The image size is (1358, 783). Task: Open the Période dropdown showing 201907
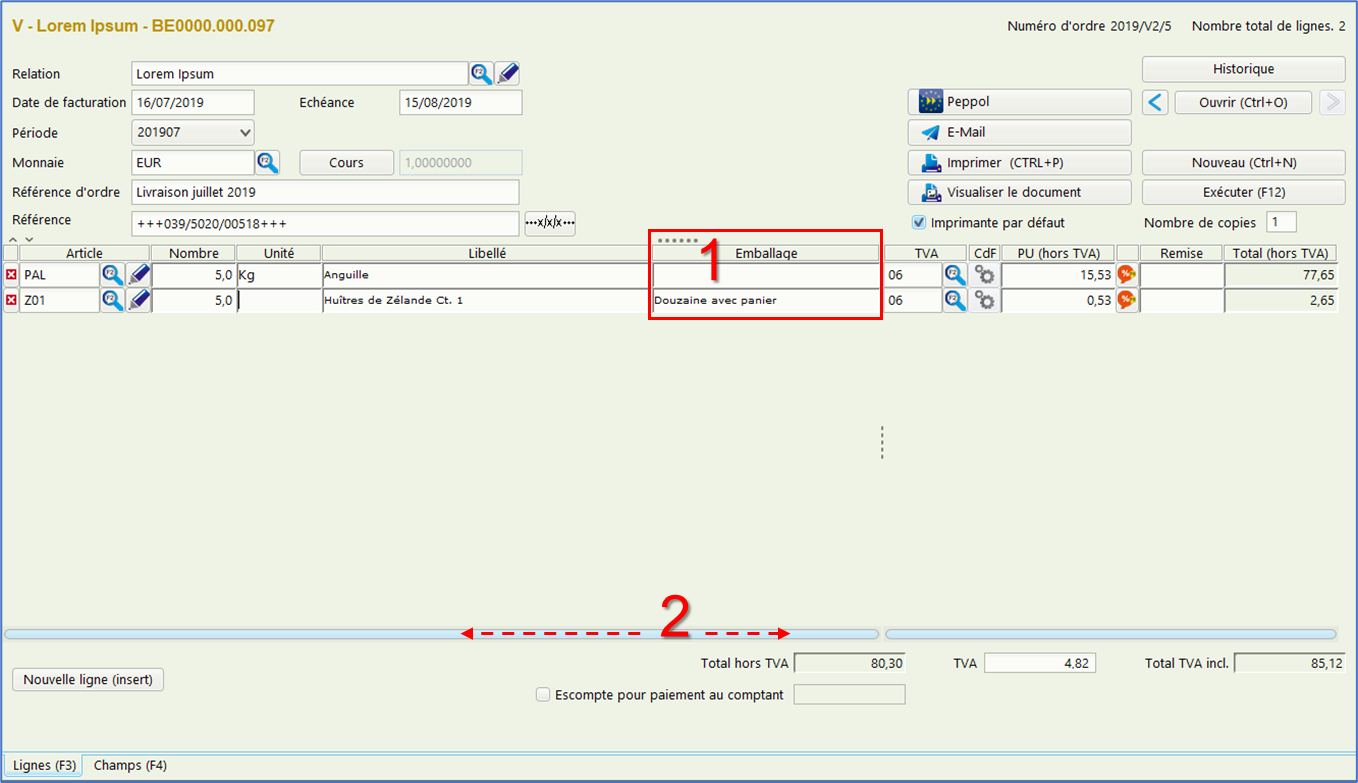[193, 132]
